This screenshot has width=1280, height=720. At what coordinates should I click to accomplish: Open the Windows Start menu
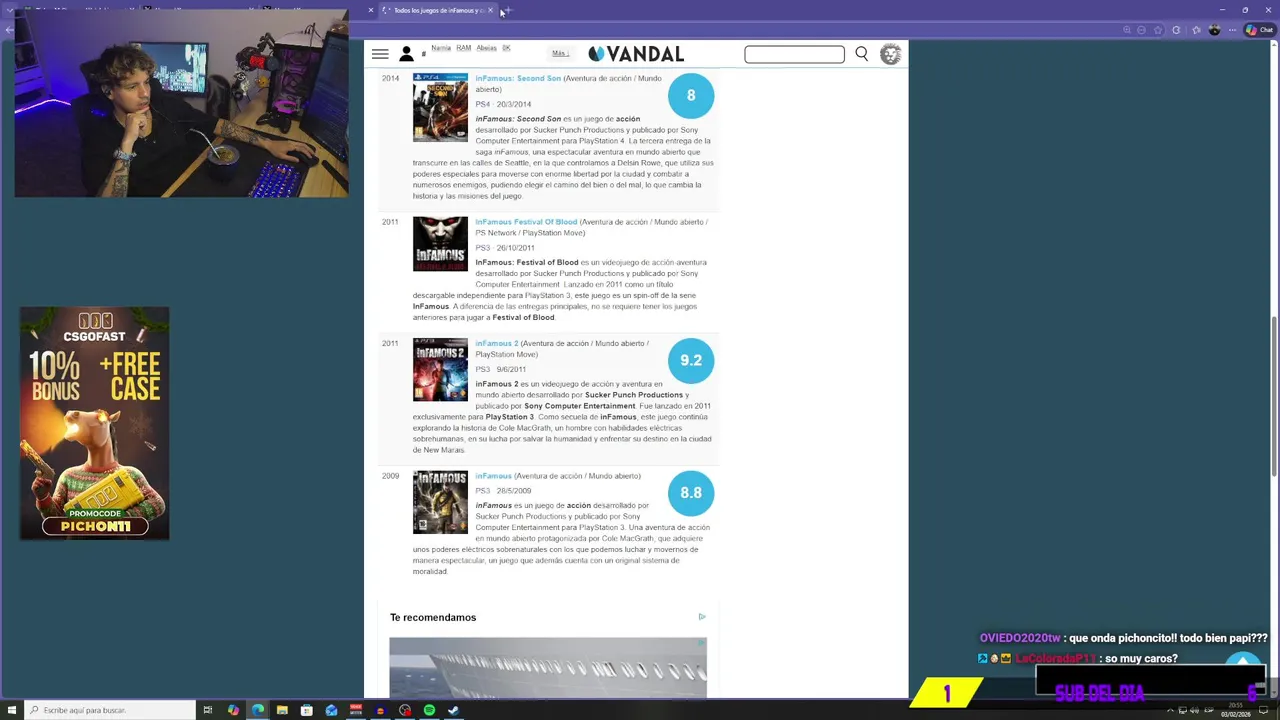tap(11, 710)
